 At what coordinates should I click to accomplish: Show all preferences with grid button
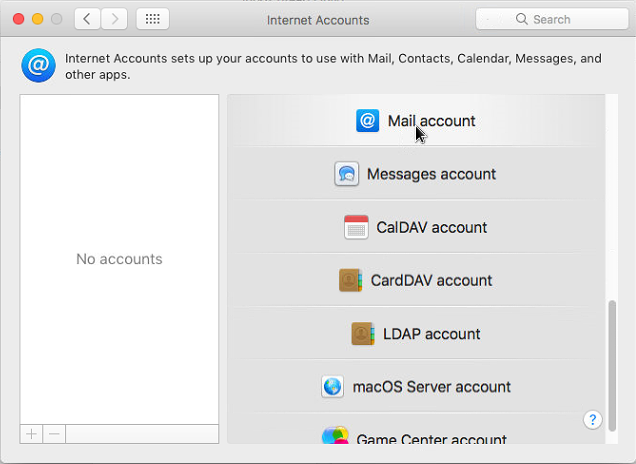pyautogui.click(x=153, y=19)
